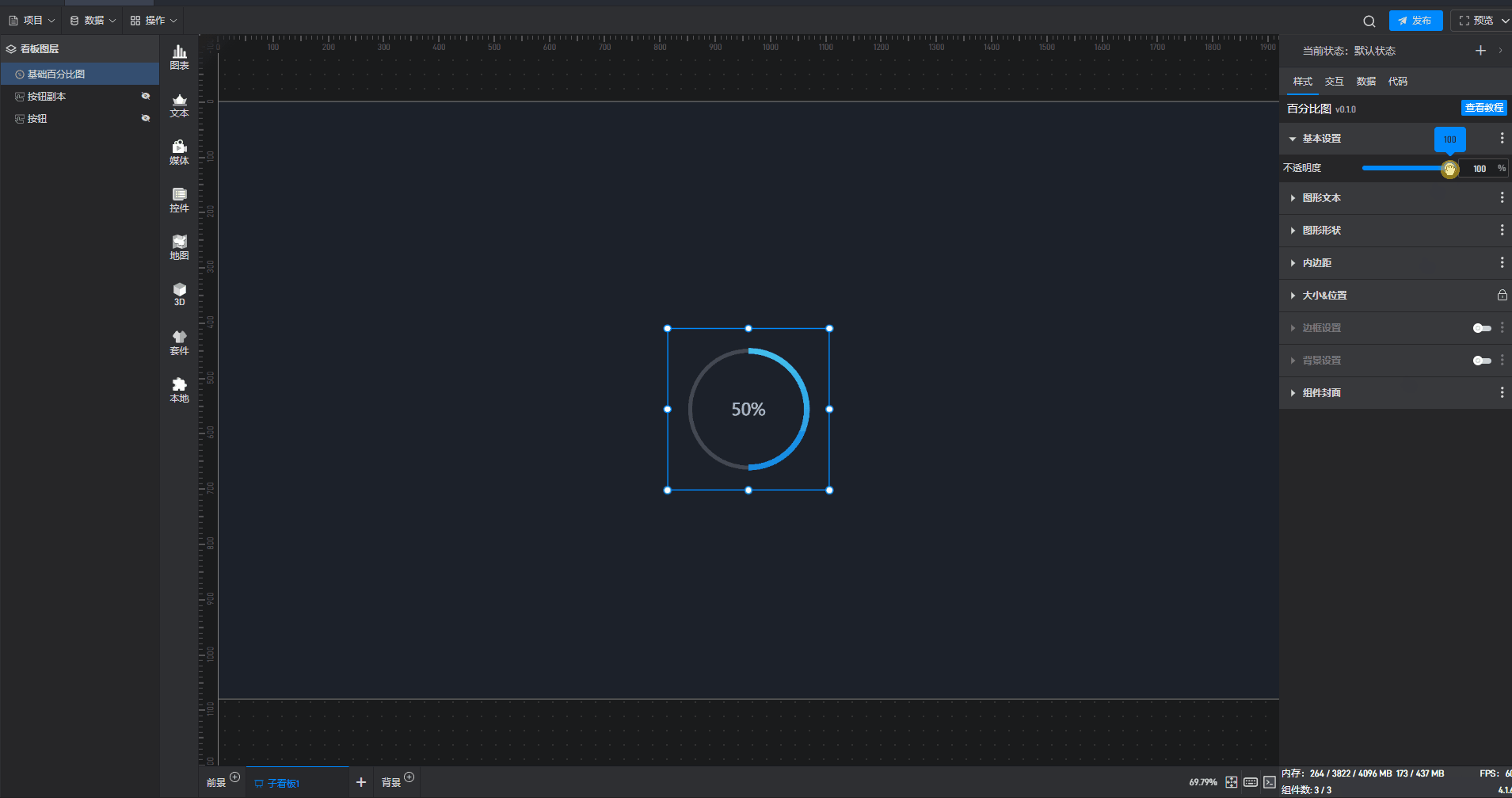Screen dimensions: 1512x798
Task: Expand the 图形文本 section
Action: [1321, 198]
